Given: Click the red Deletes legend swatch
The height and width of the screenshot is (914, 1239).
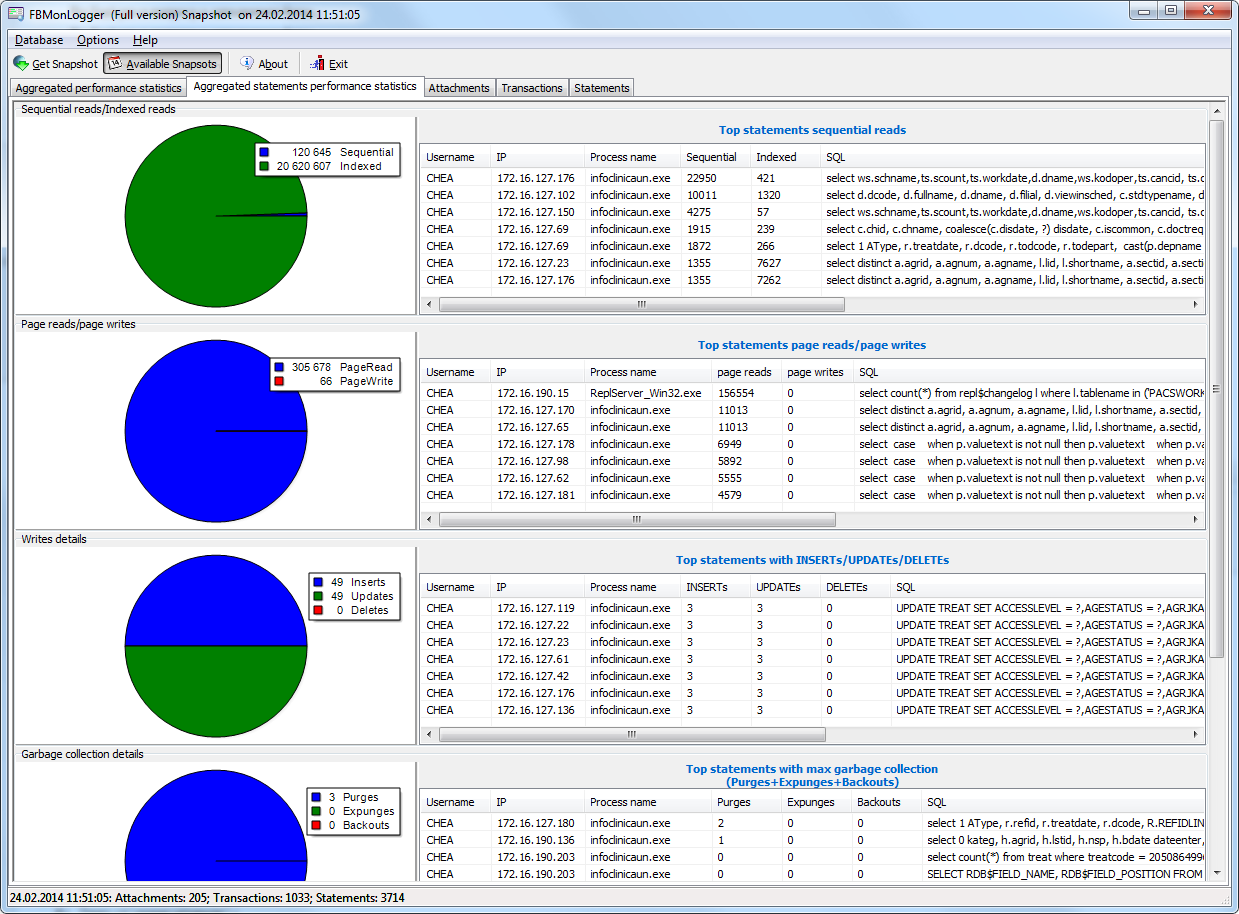Looking at the screenshot, I should coord(318,610).
